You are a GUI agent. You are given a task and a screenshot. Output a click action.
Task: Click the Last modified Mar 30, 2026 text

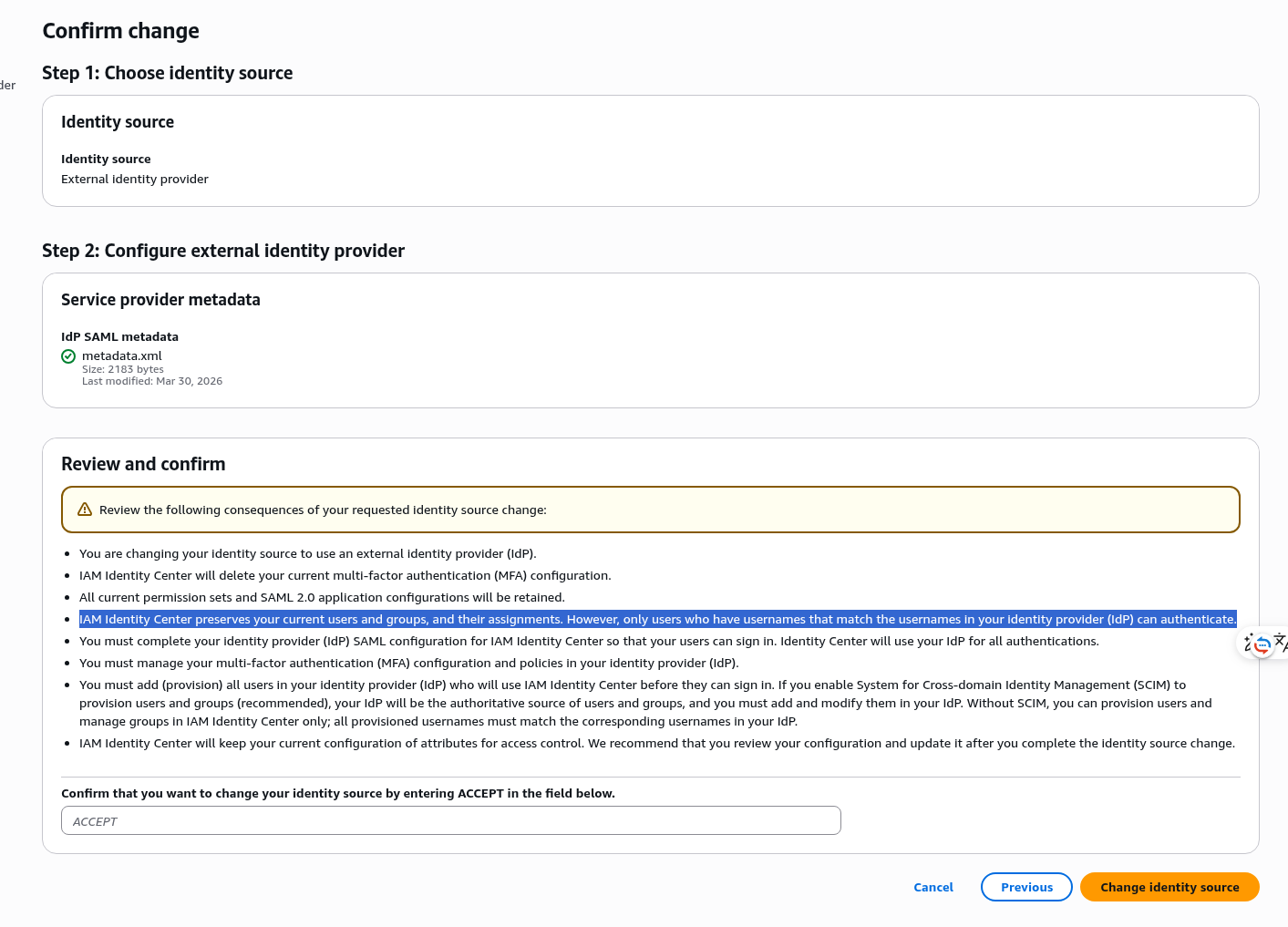point(152,381)
